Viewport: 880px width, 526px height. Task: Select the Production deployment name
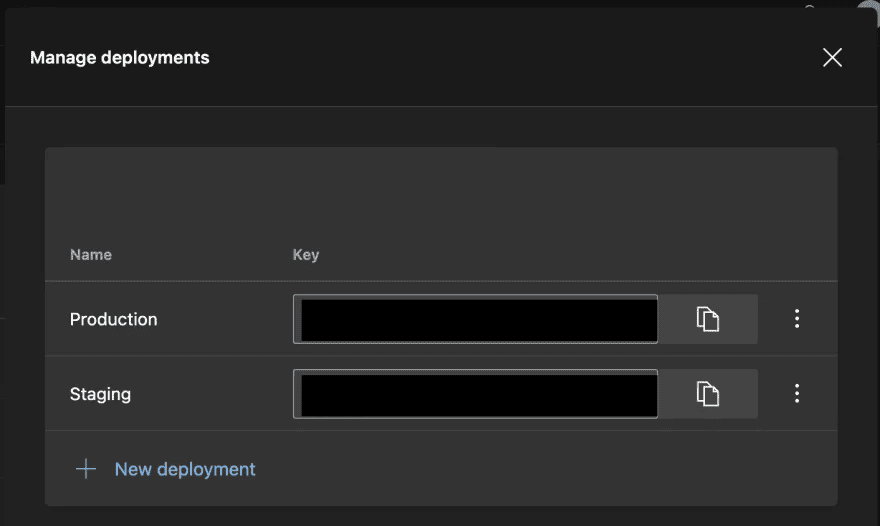point(114,320)
